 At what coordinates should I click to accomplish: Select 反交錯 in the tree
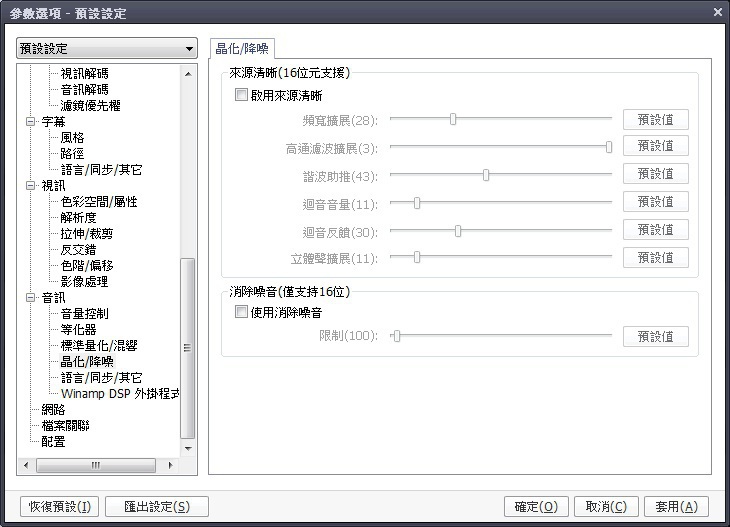coord(78,250)
